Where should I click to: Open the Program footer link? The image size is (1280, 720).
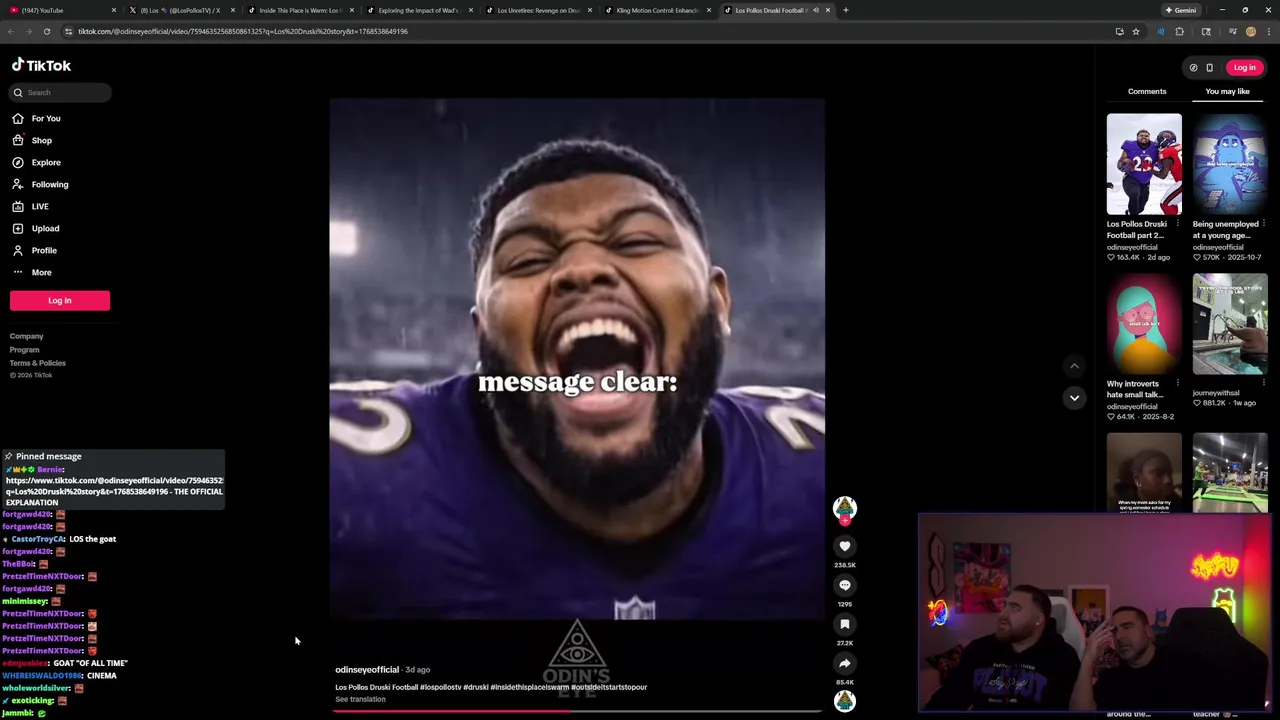pyautogui.click(x=25, y=350)
